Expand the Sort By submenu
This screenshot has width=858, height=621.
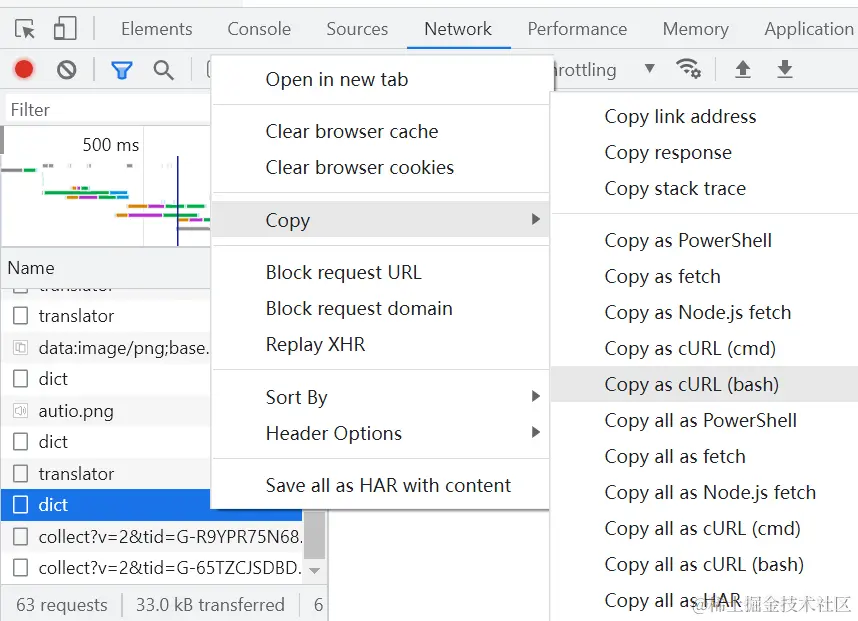[380, 397]
